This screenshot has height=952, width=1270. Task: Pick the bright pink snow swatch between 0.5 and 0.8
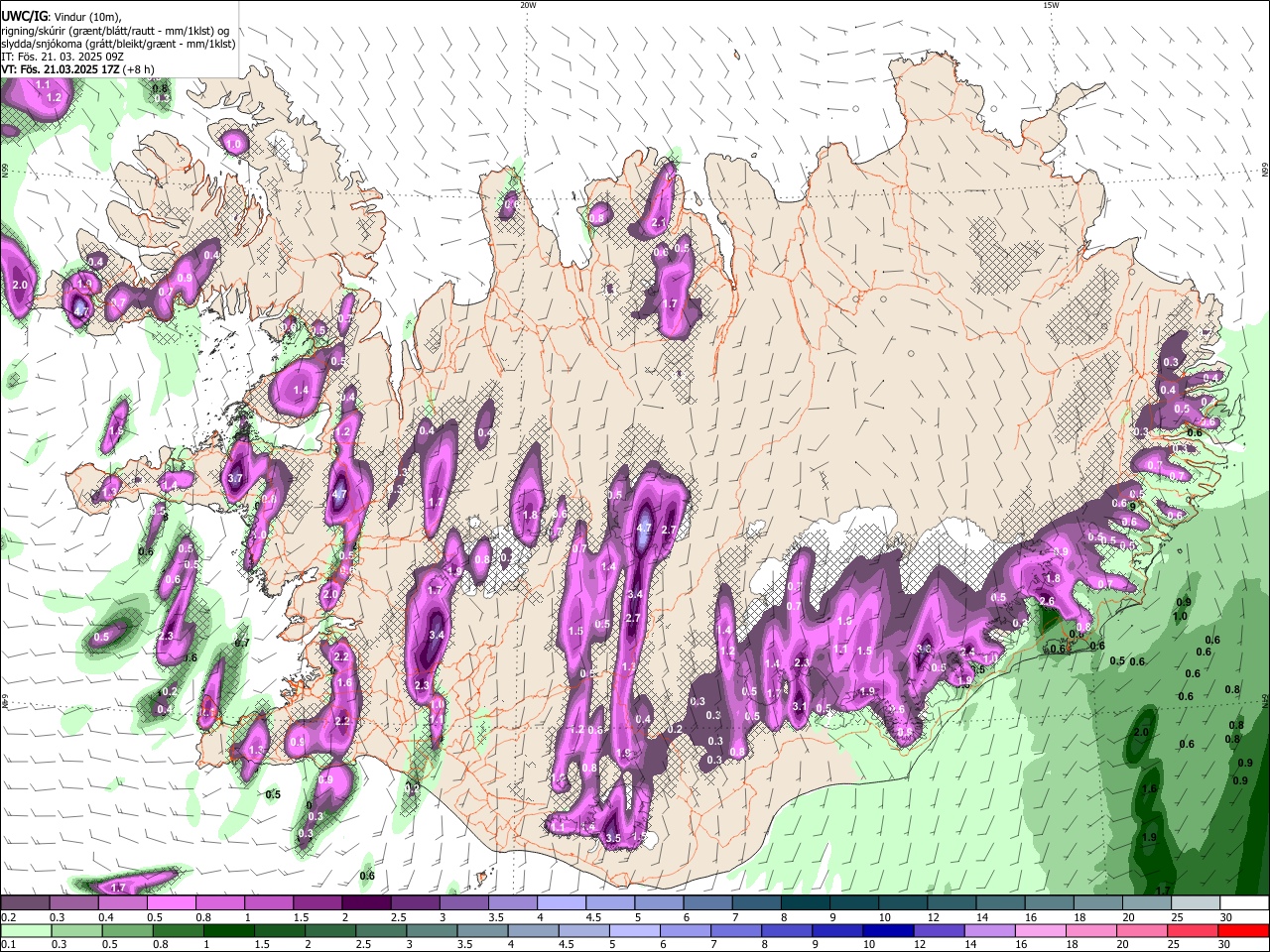tap(171, 903)
